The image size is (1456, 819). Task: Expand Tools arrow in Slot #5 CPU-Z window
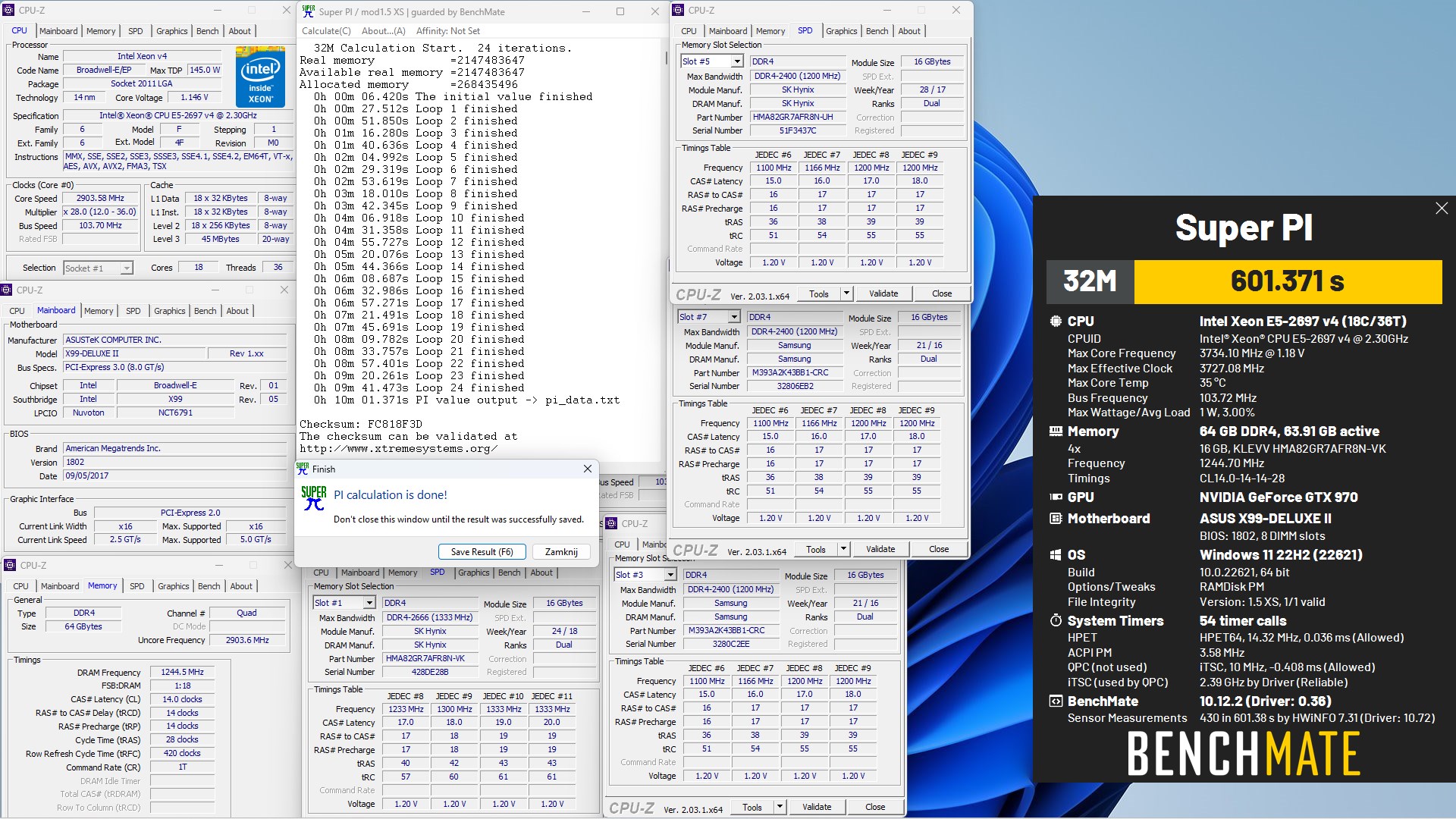[x=847, y=293]
